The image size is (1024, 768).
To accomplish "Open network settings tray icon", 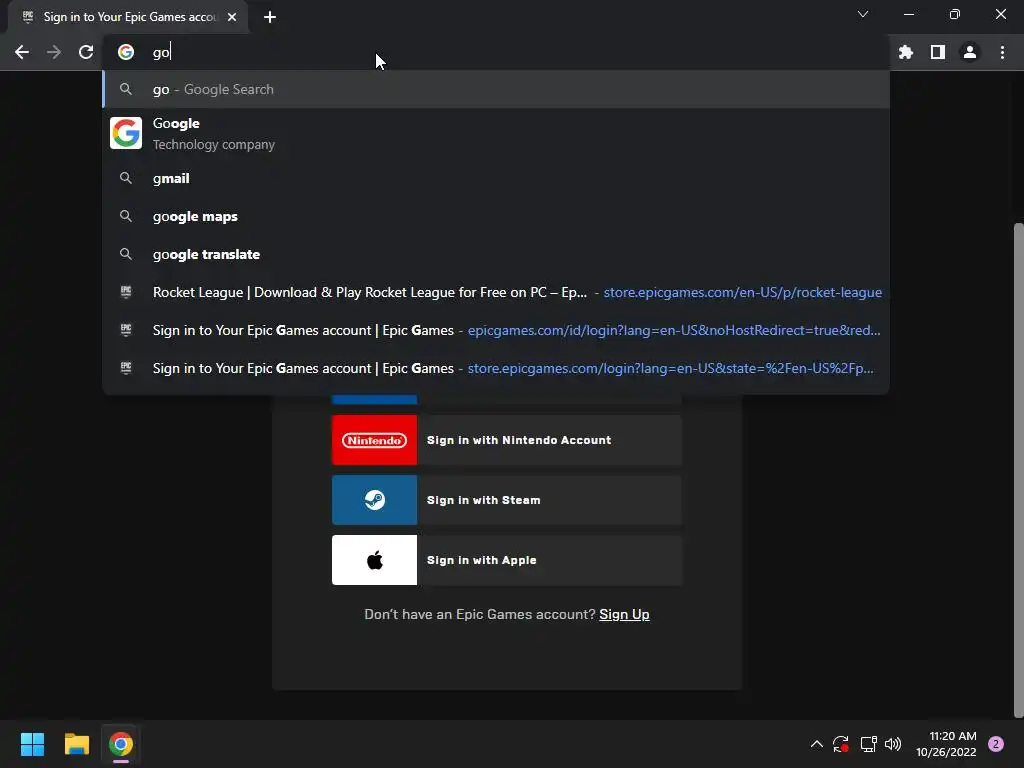I will click(x=868, y=744).
